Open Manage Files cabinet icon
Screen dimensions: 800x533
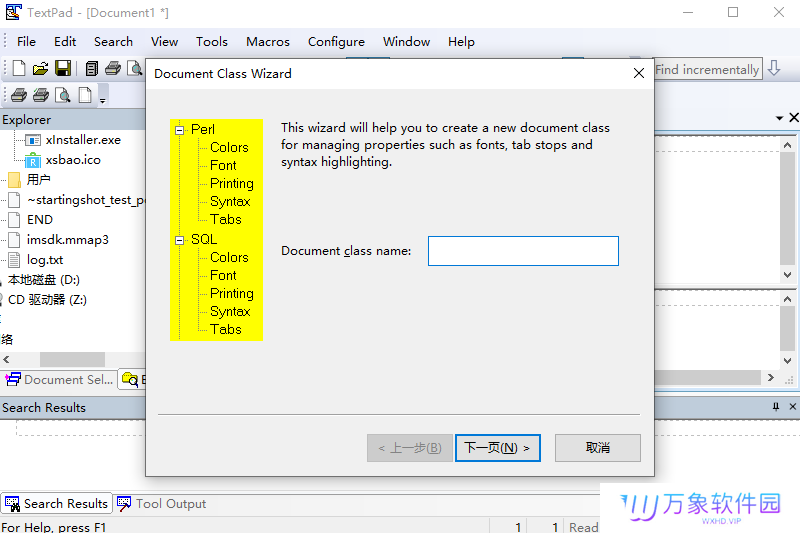[92, 68]
